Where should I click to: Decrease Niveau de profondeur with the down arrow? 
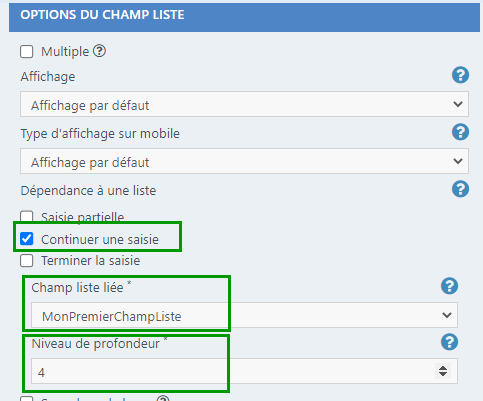[443, 374]
